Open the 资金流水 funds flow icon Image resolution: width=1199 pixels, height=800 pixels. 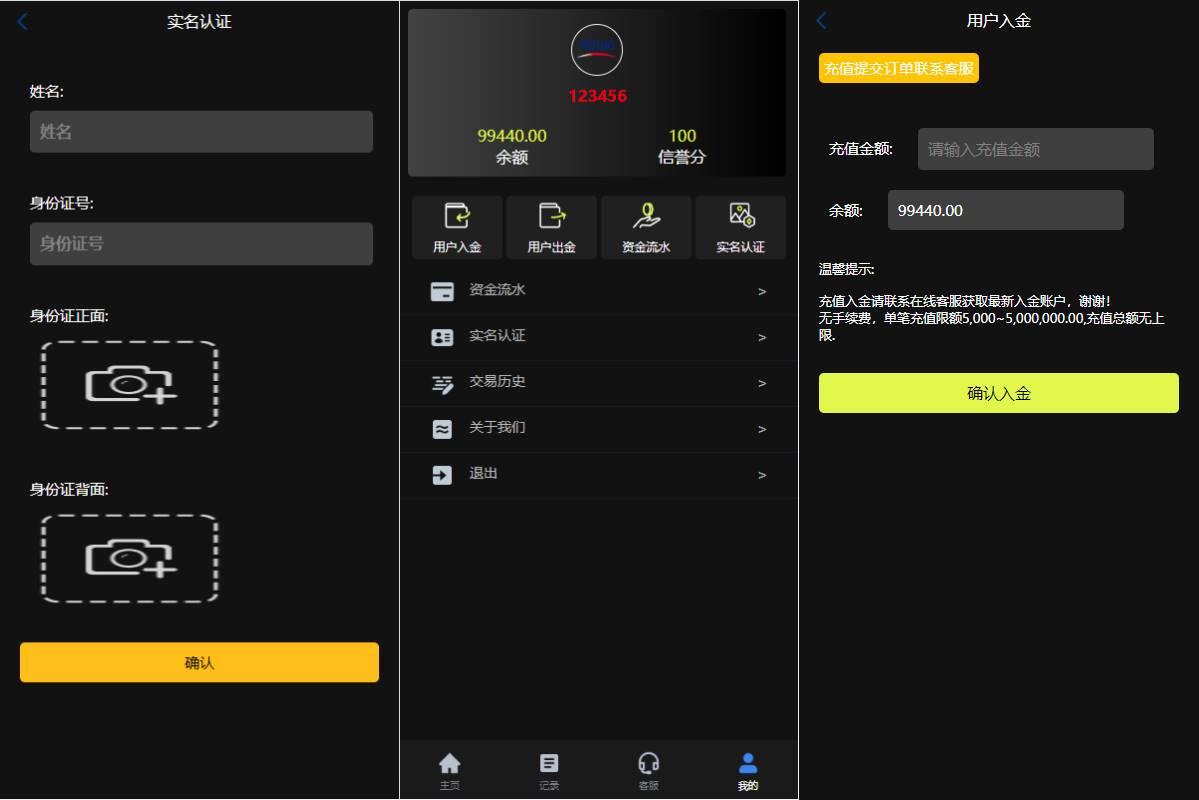coord(646,227)
